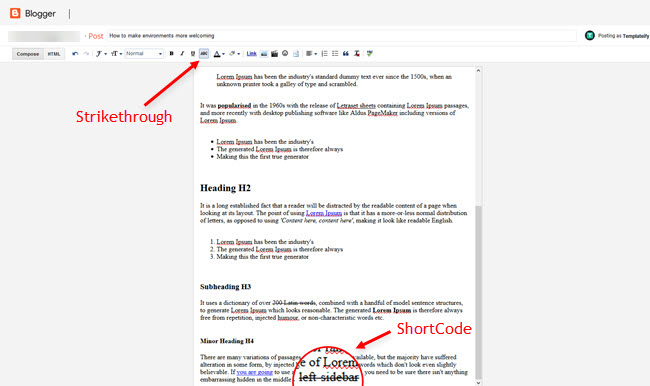650x386 pixels.
Task: Click the 'Heading H2' heading text
Action: point(226,188)
